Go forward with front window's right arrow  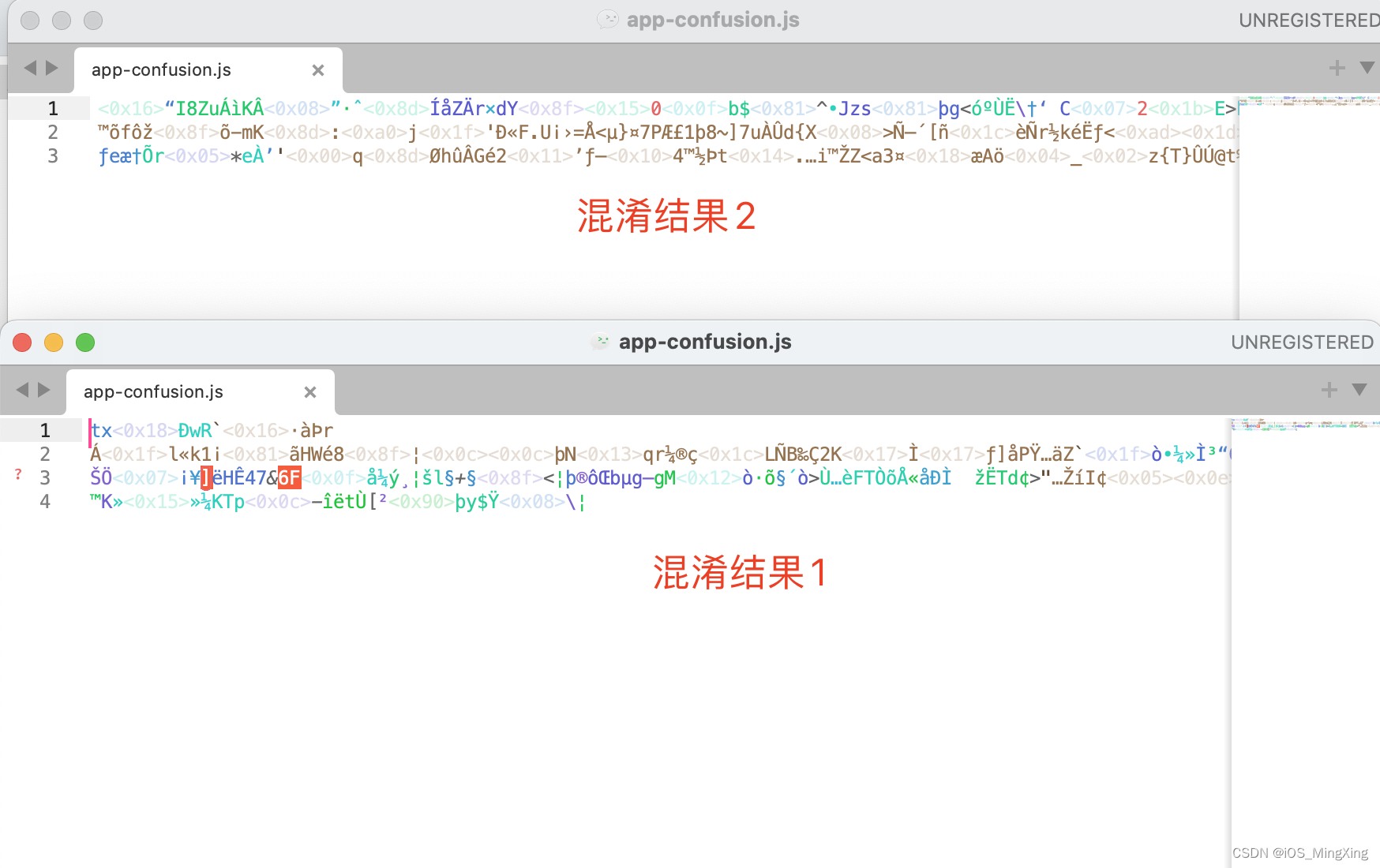tap(44, 390)
